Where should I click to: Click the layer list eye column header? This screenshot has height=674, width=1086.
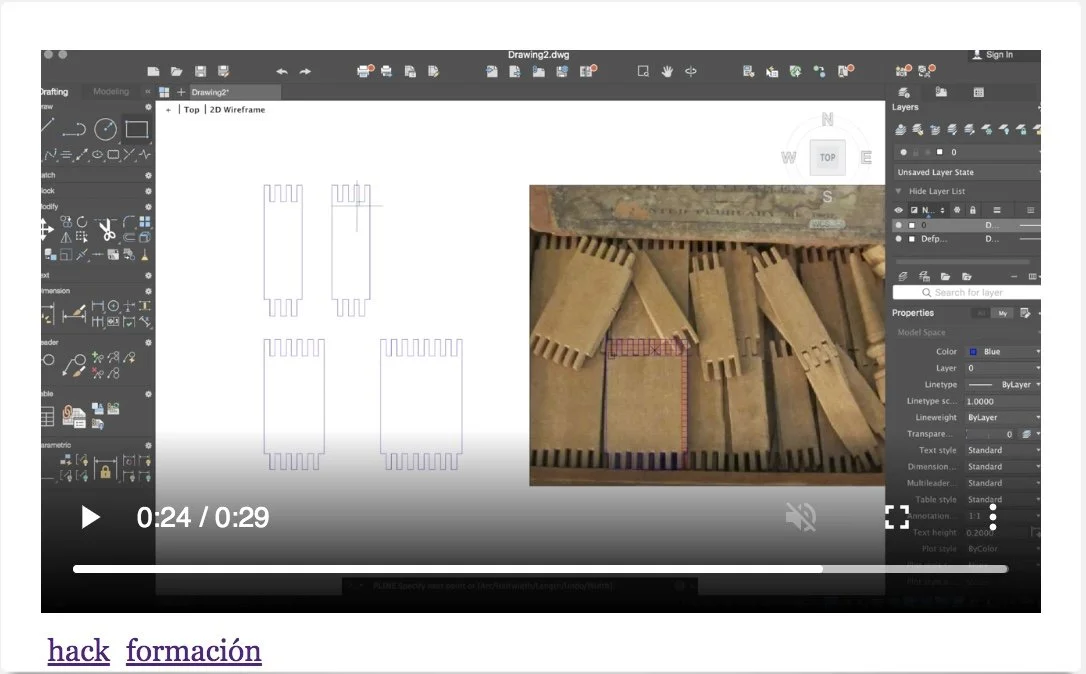point(898,210)
